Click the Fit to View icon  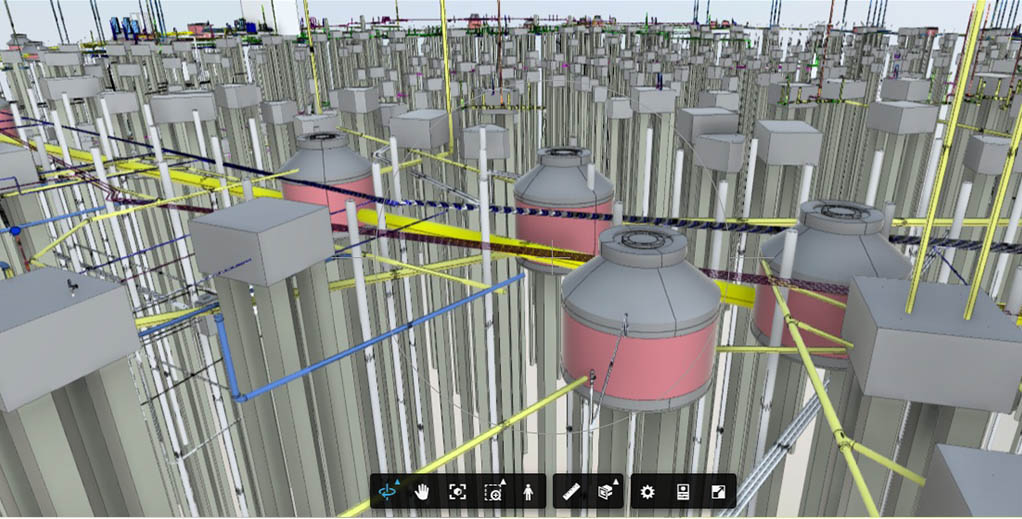tap(457, 491)
